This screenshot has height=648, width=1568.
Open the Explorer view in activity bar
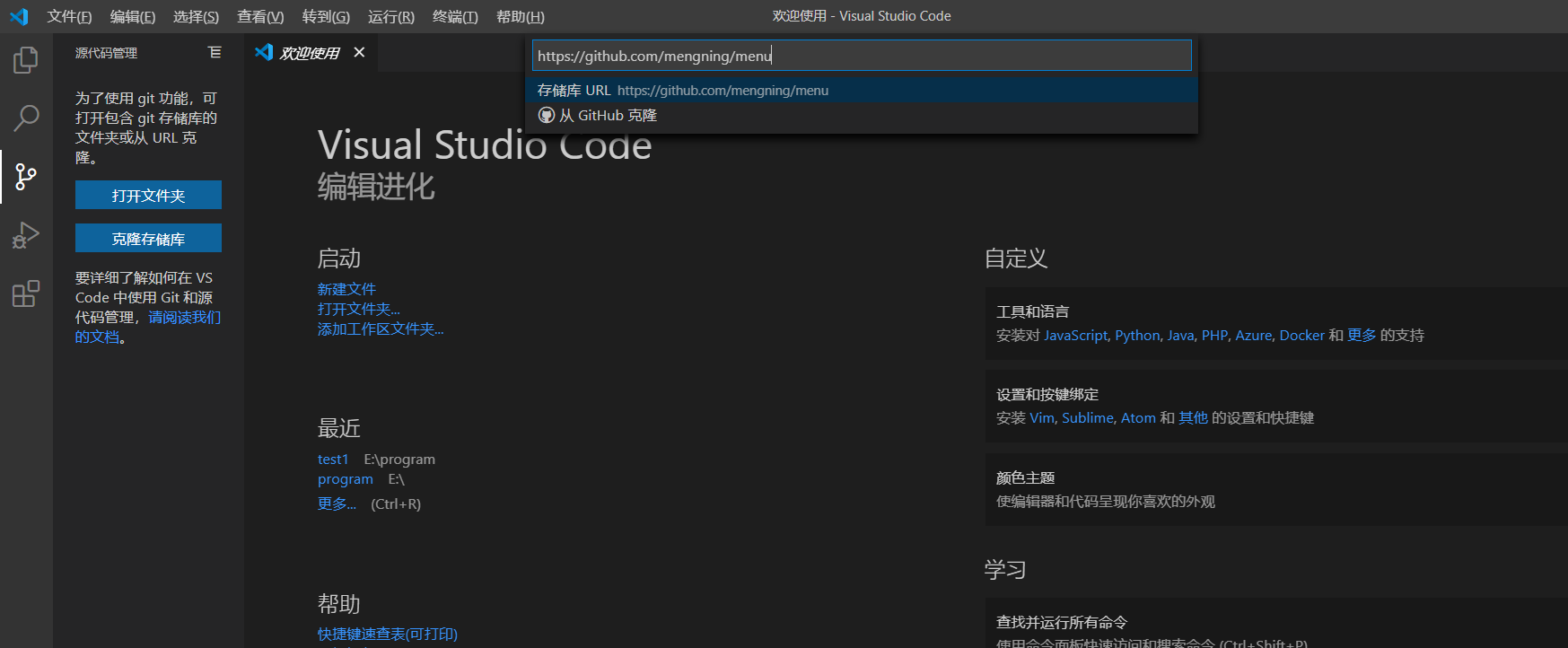pyautogui.click(x=26, y=60)
